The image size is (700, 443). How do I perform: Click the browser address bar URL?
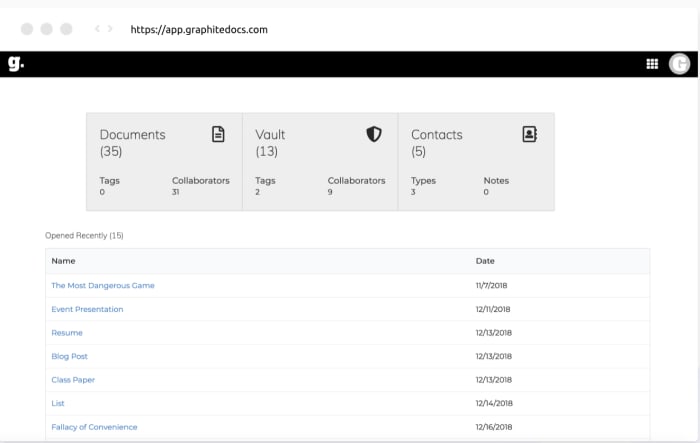(199, 29)
